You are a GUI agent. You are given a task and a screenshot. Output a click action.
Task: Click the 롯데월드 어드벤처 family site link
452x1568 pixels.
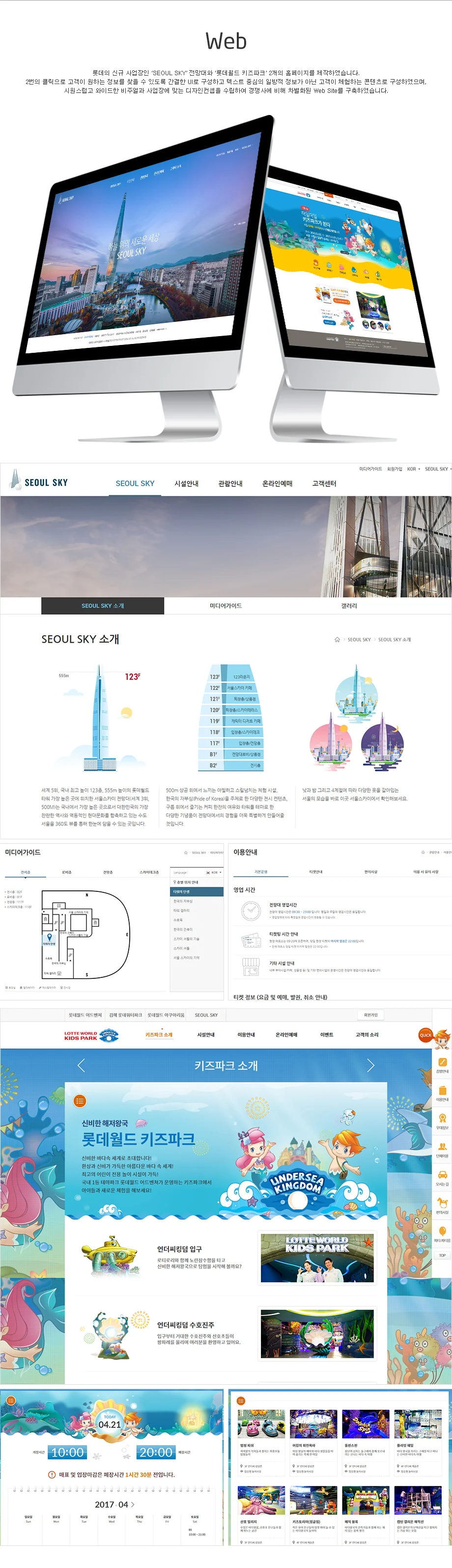85,1015
